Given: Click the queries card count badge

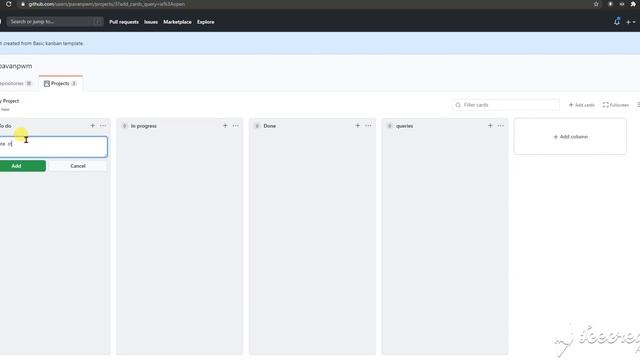Looking at the screenshot, I should click(x=390, y=126).
